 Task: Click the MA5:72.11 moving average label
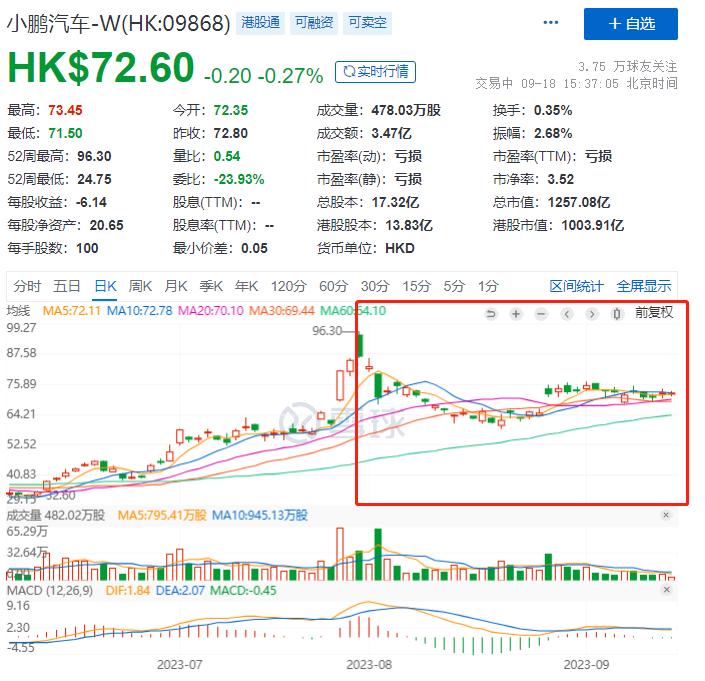pos(71,311)
